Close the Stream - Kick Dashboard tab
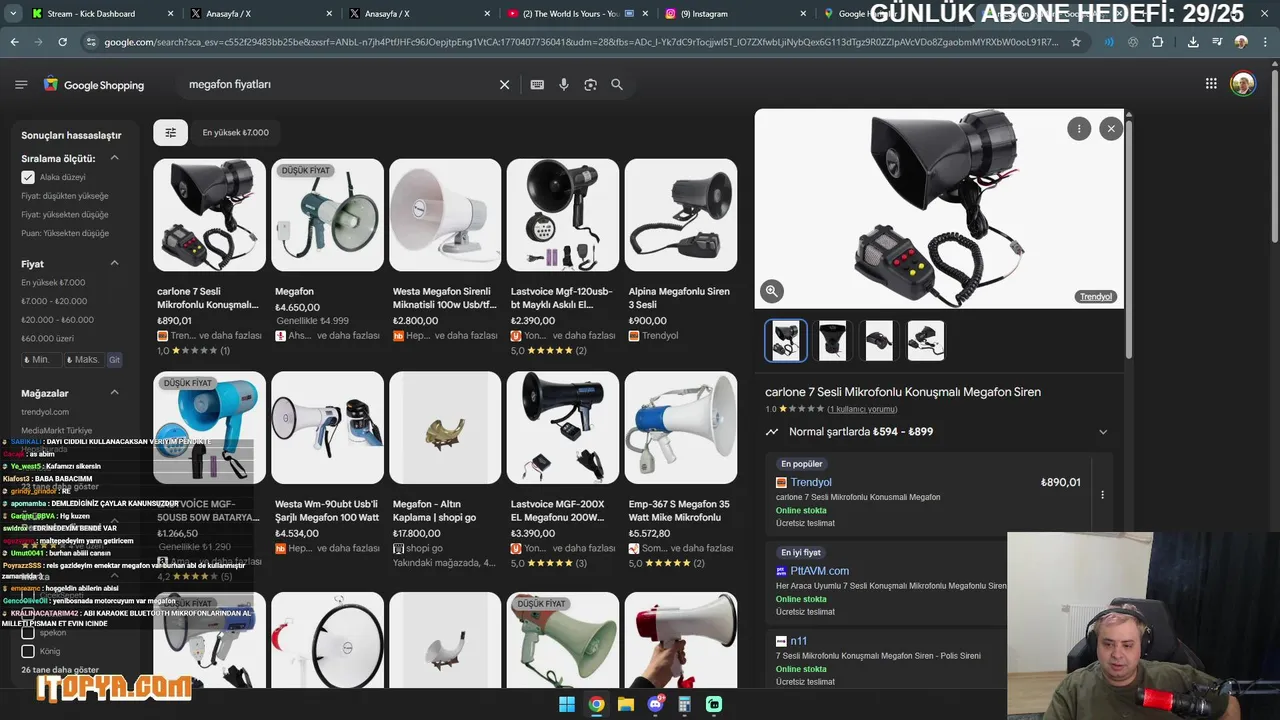This screenshot has height=720, width=1280. point(170,14)
